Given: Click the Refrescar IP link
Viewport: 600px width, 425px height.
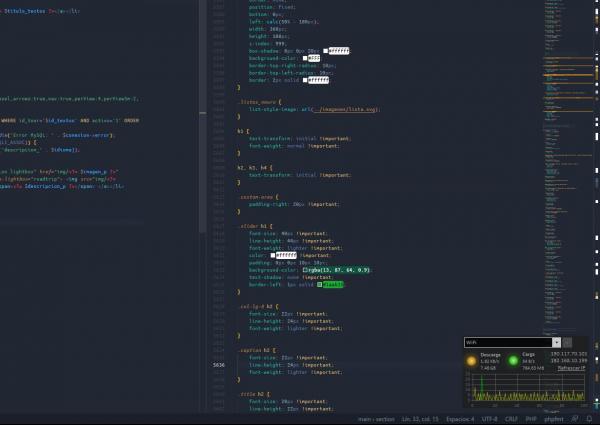Looking at the screenshot, I should click(x=571, y=368).
